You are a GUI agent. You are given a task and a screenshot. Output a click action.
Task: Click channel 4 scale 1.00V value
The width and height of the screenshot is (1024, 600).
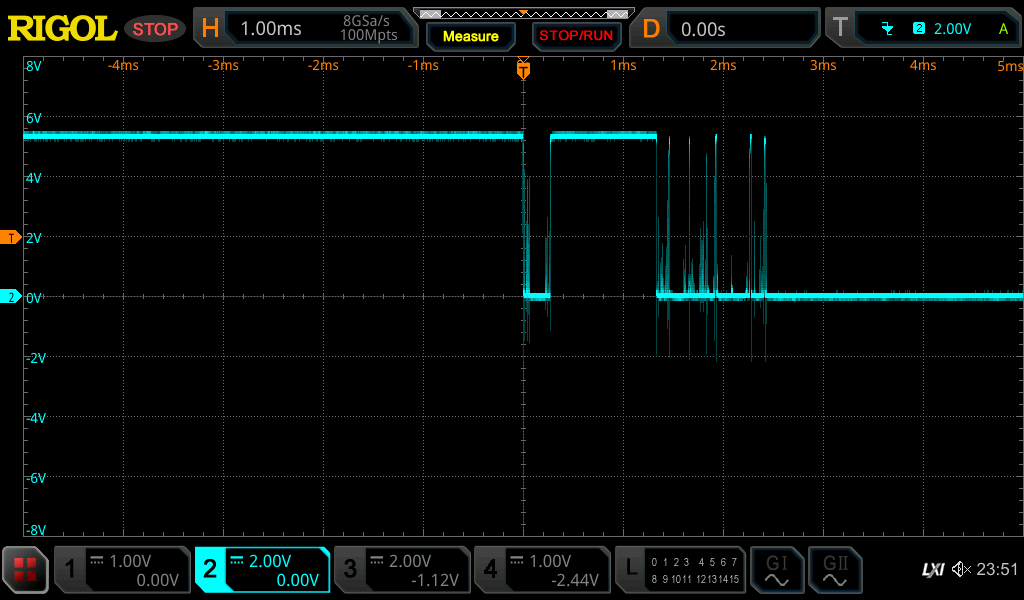click(550, 561)
